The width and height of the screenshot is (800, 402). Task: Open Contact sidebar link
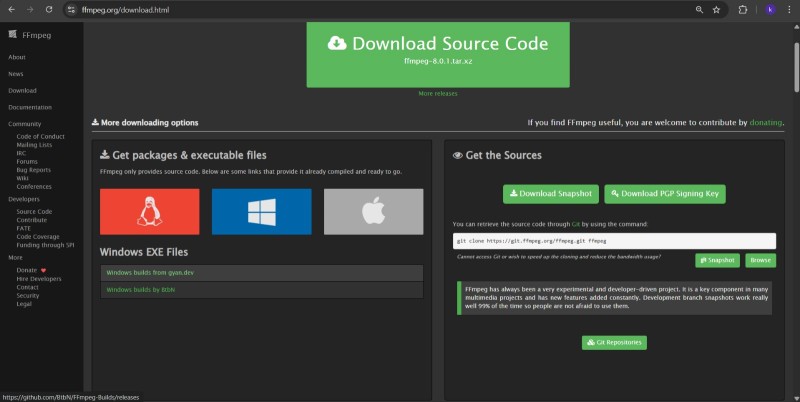28,287
